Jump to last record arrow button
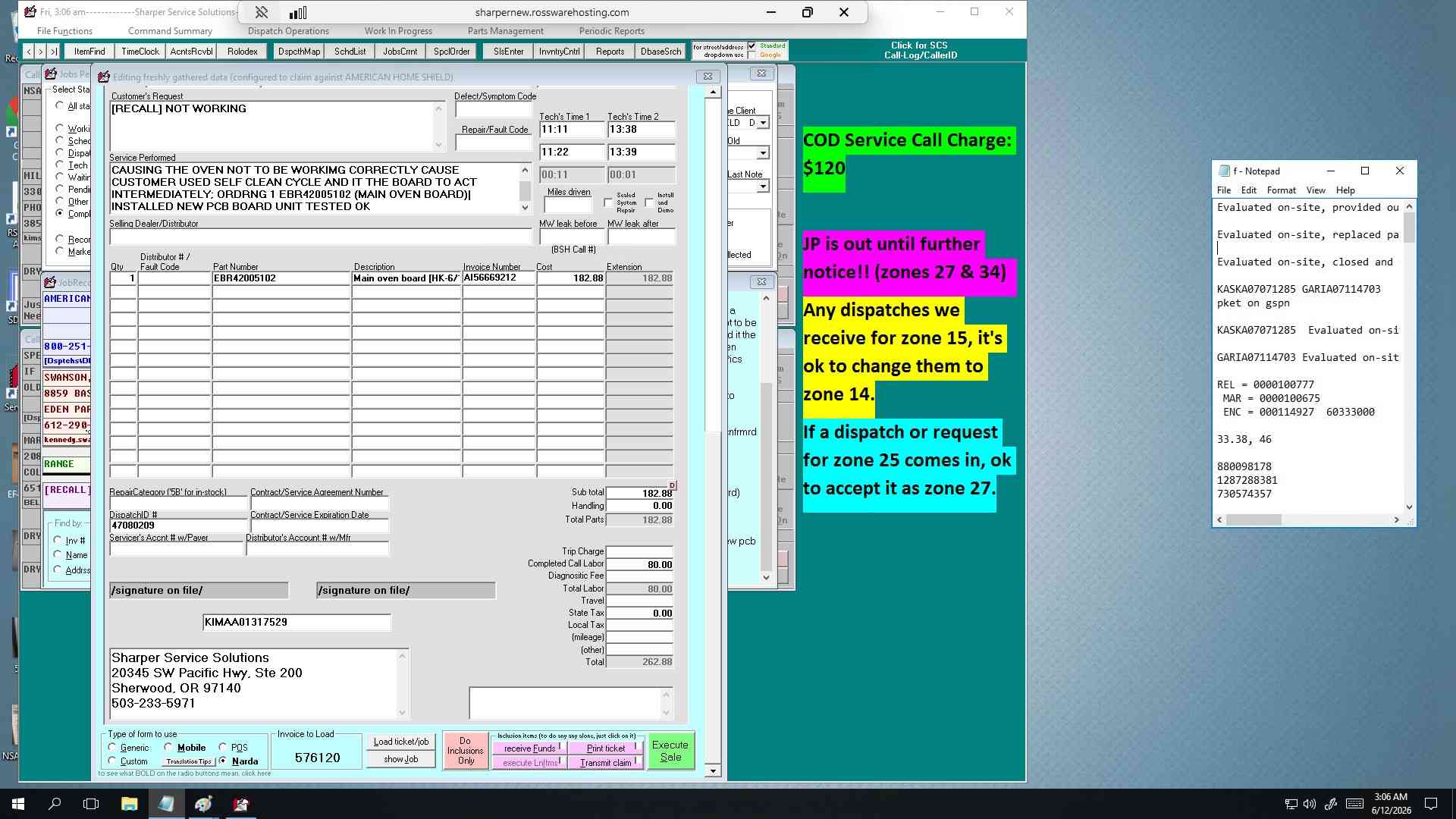 [x=53, y=52]
